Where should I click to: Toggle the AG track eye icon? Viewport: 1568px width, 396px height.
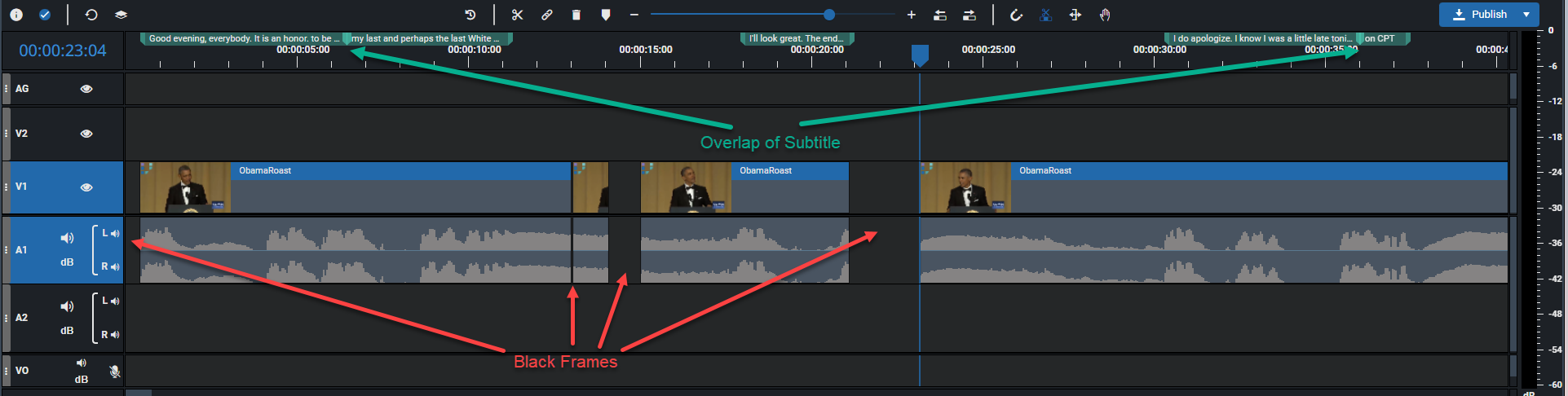(86, 89)
